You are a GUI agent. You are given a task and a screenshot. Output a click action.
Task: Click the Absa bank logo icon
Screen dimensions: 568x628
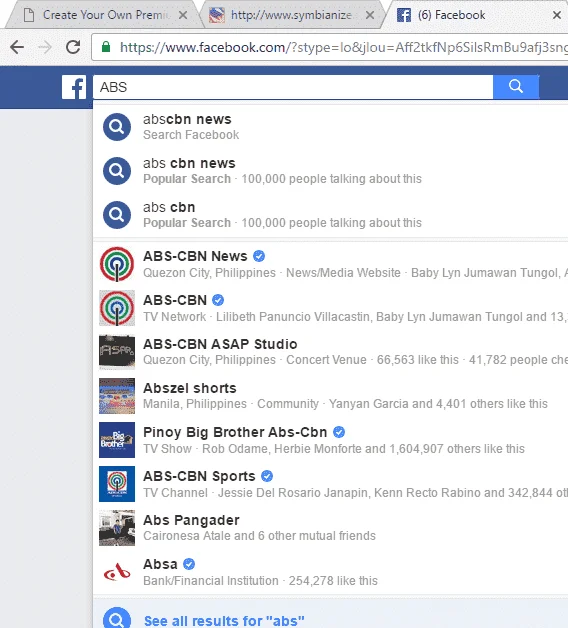coord(117,572)
